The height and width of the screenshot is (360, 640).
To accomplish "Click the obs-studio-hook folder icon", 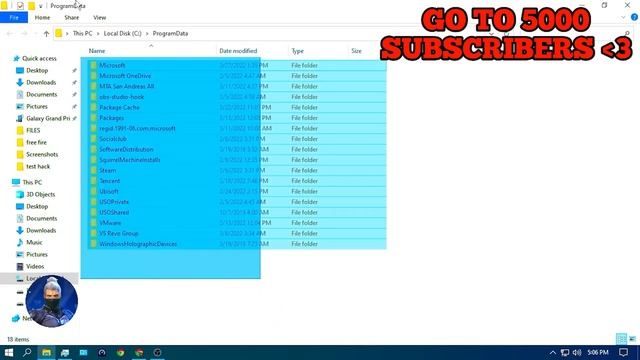I will pos(93,97).
